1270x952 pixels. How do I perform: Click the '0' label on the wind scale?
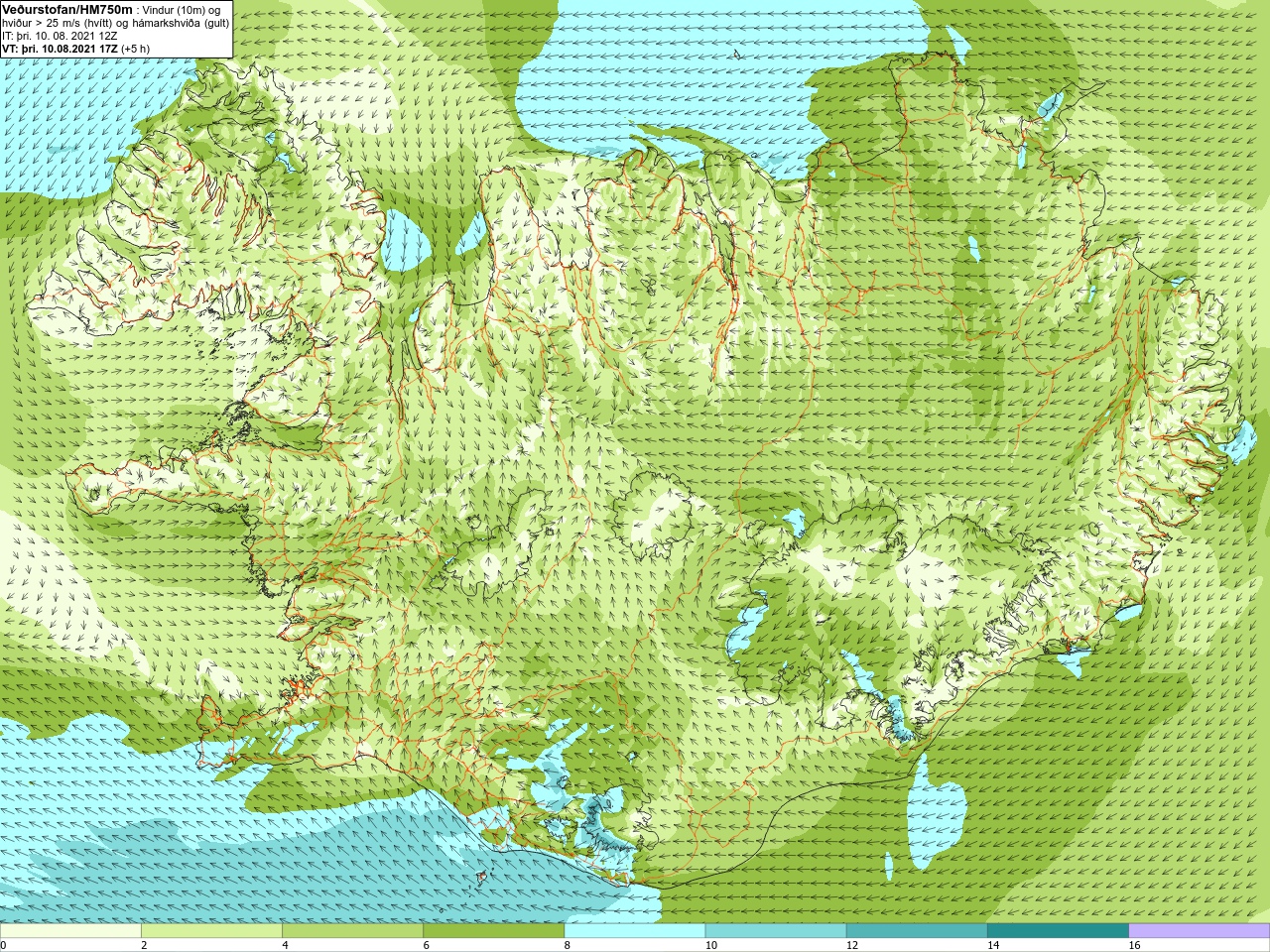(4, 945)
